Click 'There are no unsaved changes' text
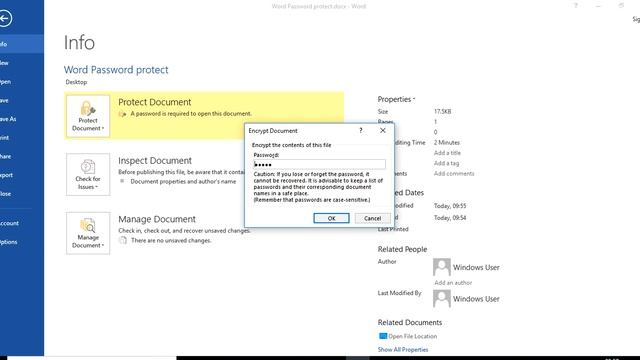 coord(171,240)
